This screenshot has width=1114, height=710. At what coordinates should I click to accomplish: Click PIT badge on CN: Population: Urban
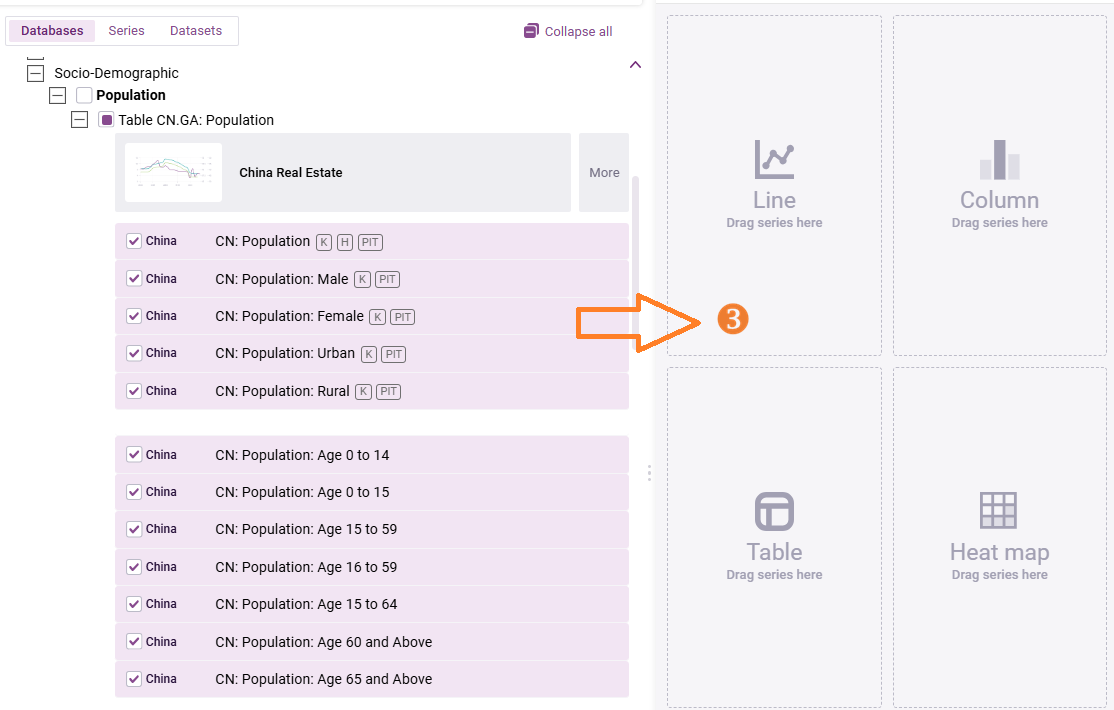pyautogui.click(x=393, y=354)
